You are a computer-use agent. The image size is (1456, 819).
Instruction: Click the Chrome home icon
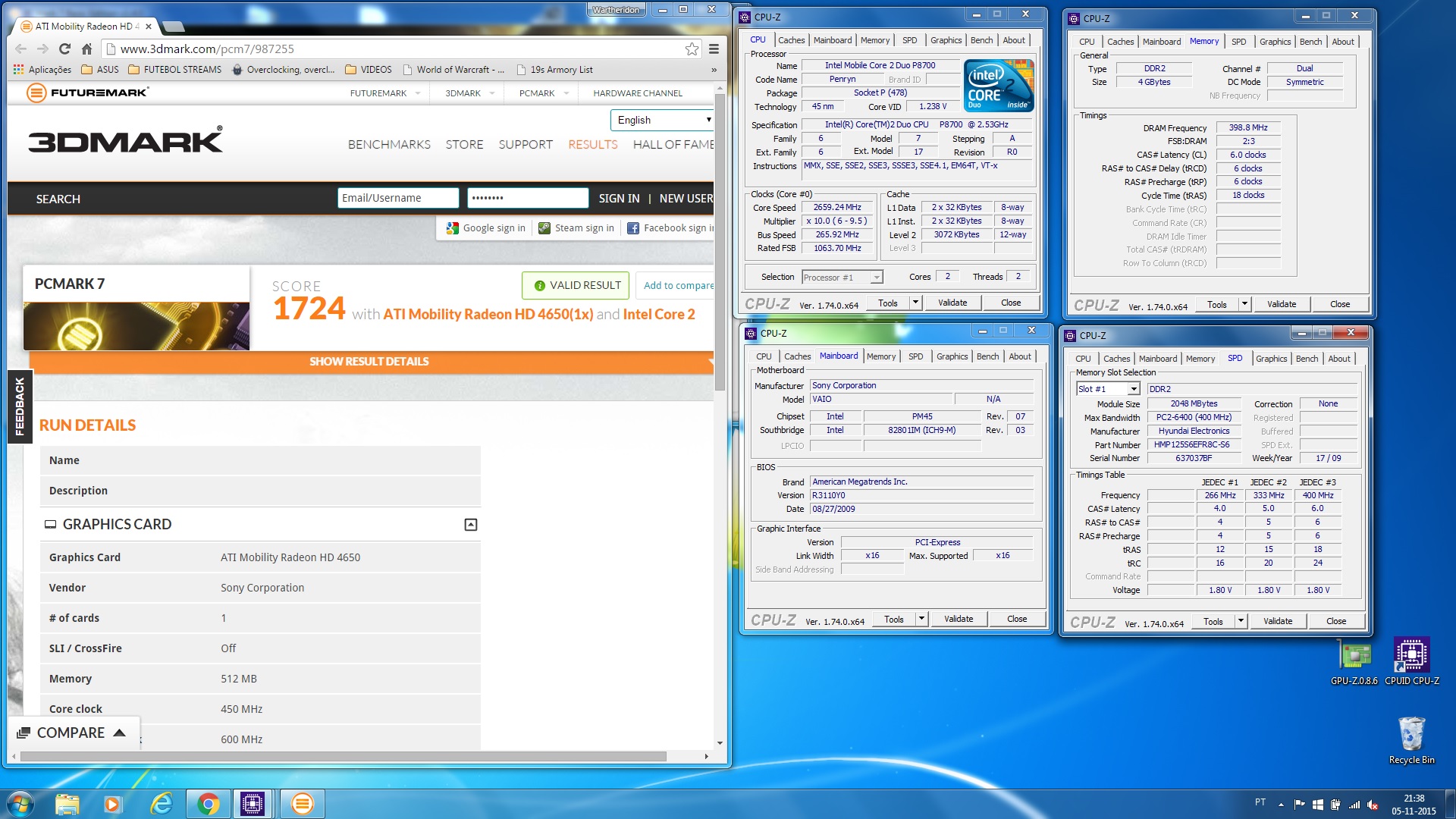point(86,49)
